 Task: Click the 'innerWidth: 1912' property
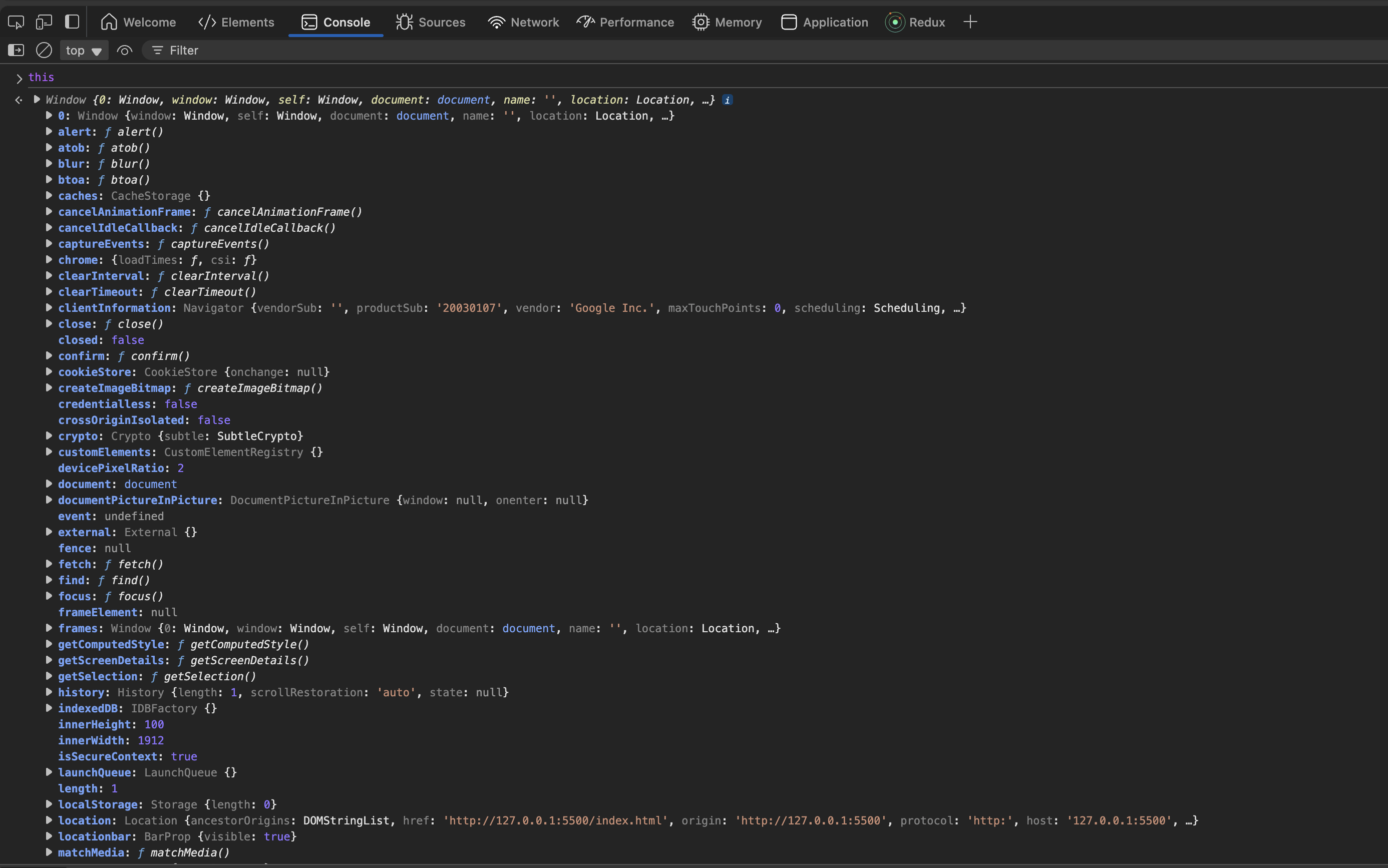click(111, 740)
